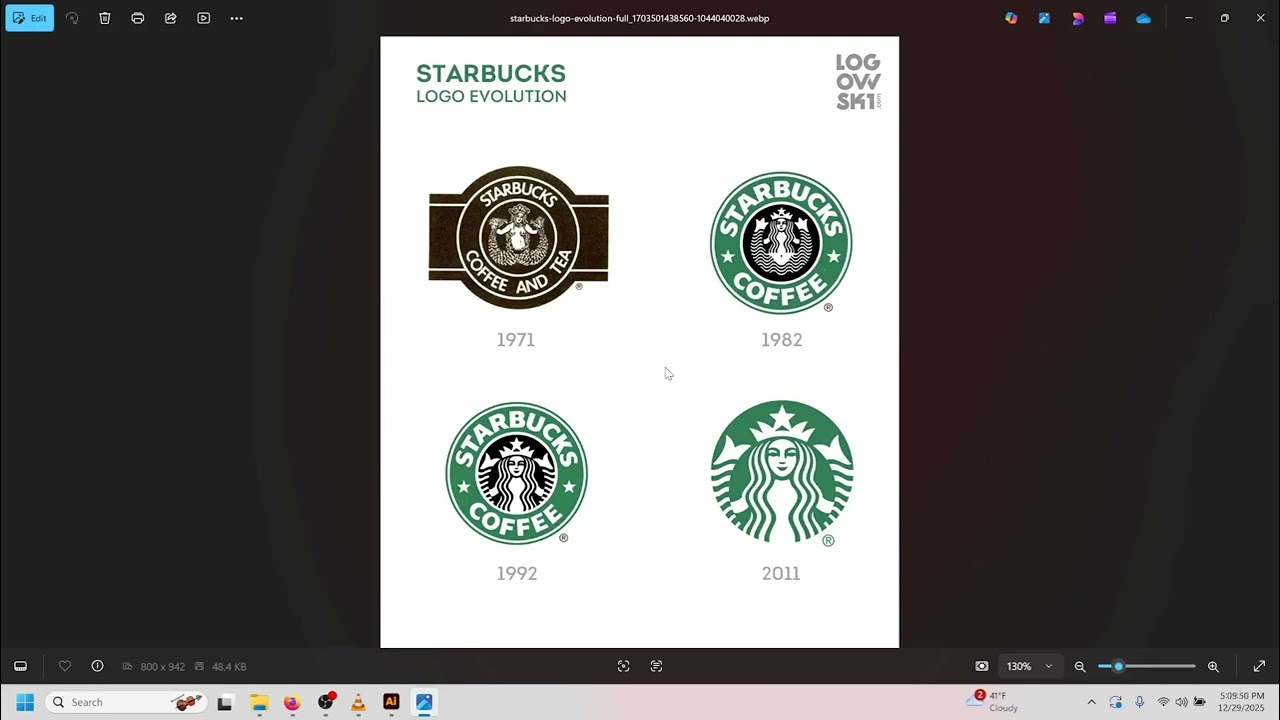Click the scan text icon

click(x=656, y=666)
